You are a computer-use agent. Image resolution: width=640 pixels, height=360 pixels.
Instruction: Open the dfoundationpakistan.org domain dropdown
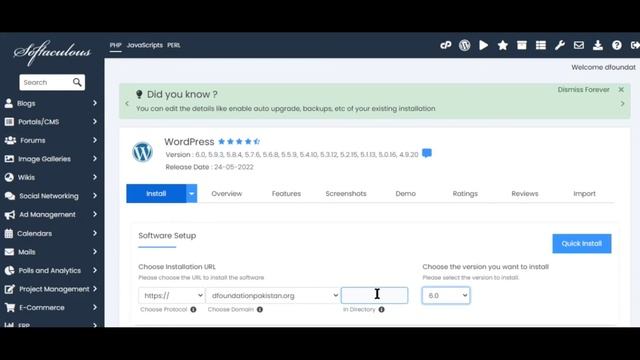273,296
